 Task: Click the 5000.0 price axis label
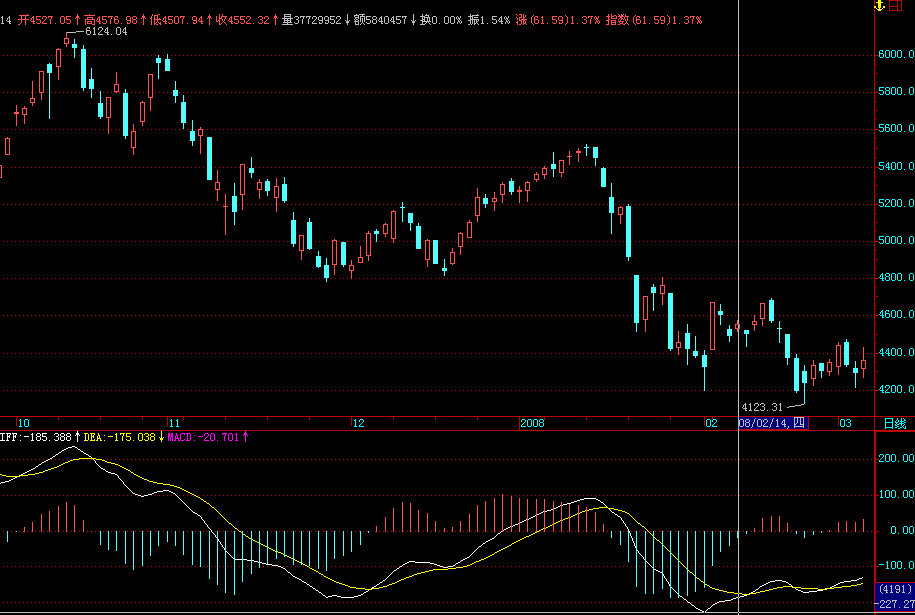click(x=896, y=240)
